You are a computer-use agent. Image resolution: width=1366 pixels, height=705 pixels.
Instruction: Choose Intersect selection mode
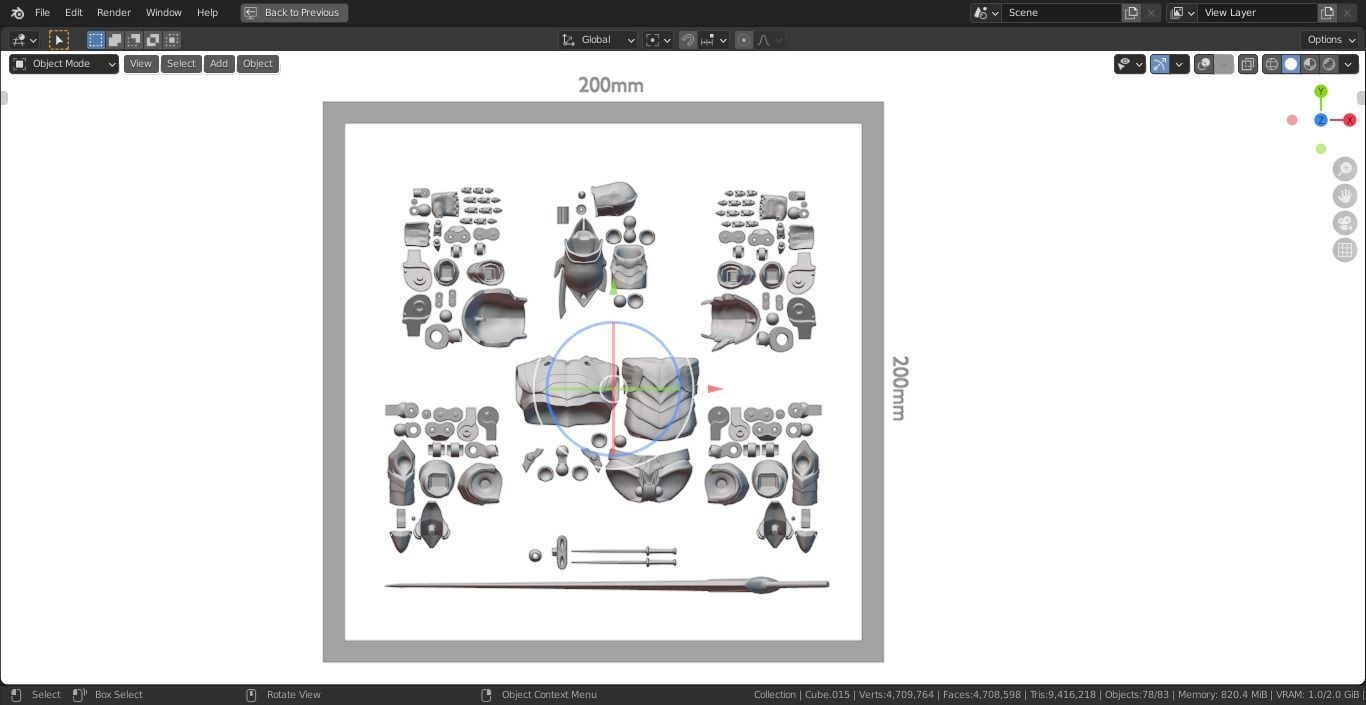click(x=172, y=40)
